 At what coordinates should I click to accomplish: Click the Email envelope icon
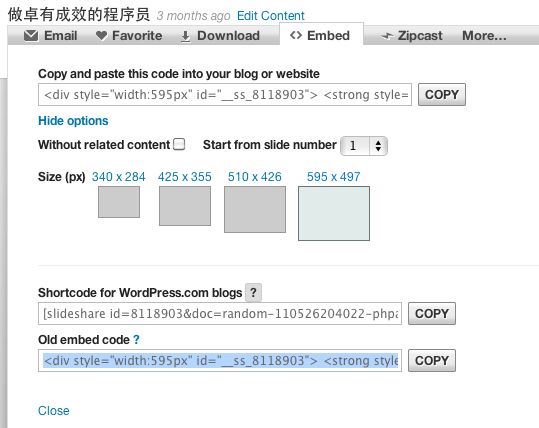click(31, 35)
